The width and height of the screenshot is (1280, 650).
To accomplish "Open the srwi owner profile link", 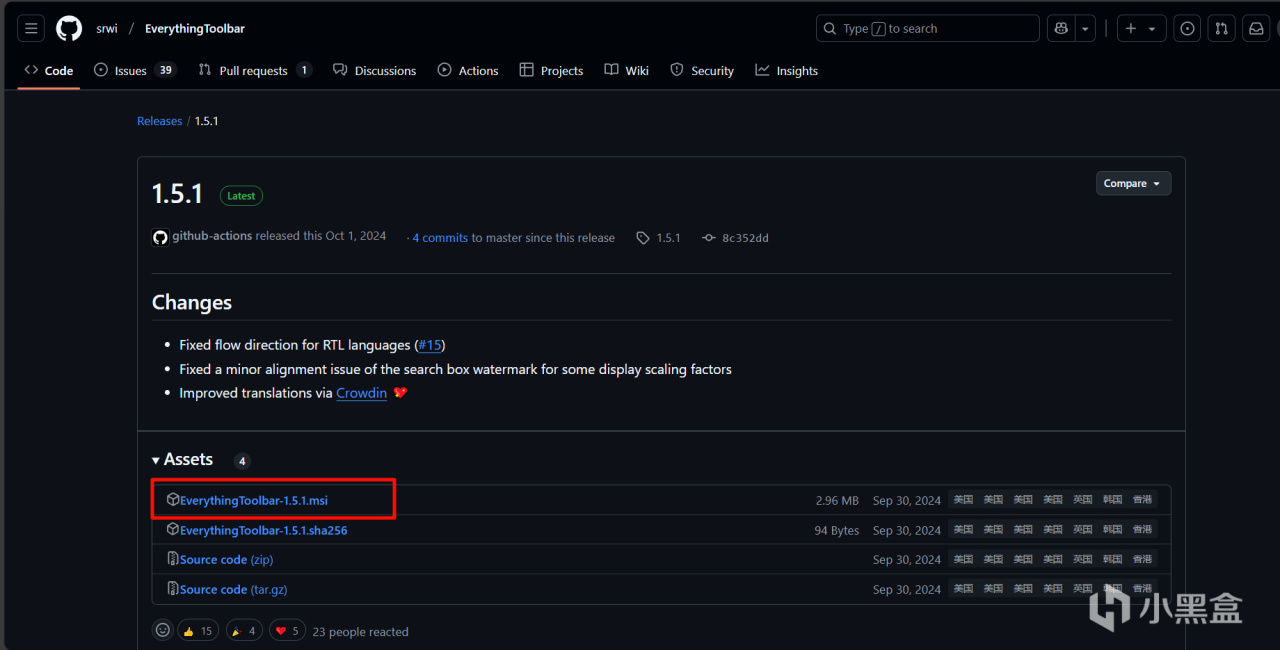I will pos(107,29).
